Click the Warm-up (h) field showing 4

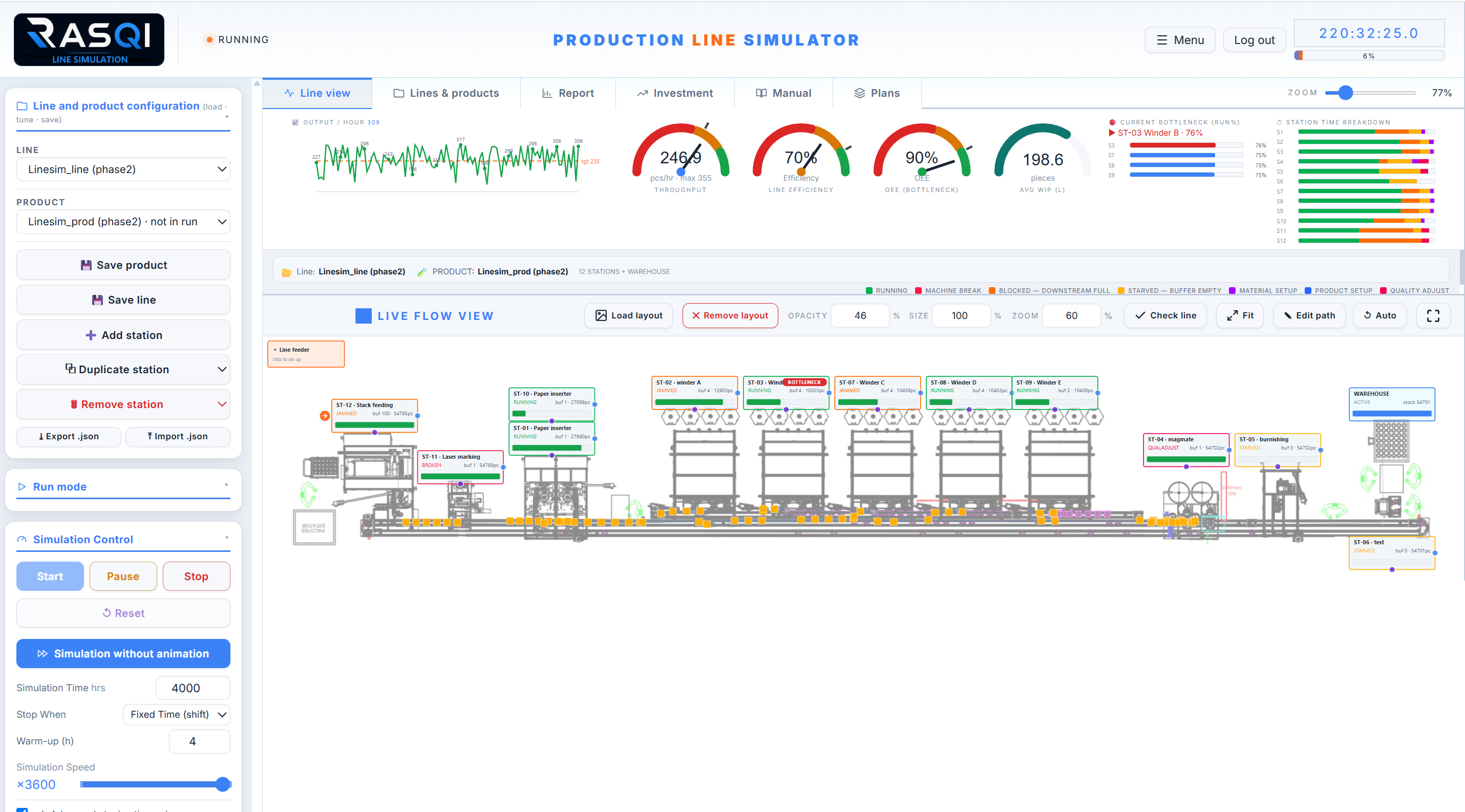(200, 741)
